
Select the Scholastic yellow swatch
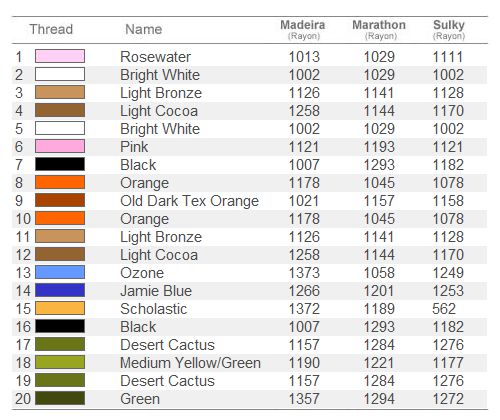[x=60, y=308]
